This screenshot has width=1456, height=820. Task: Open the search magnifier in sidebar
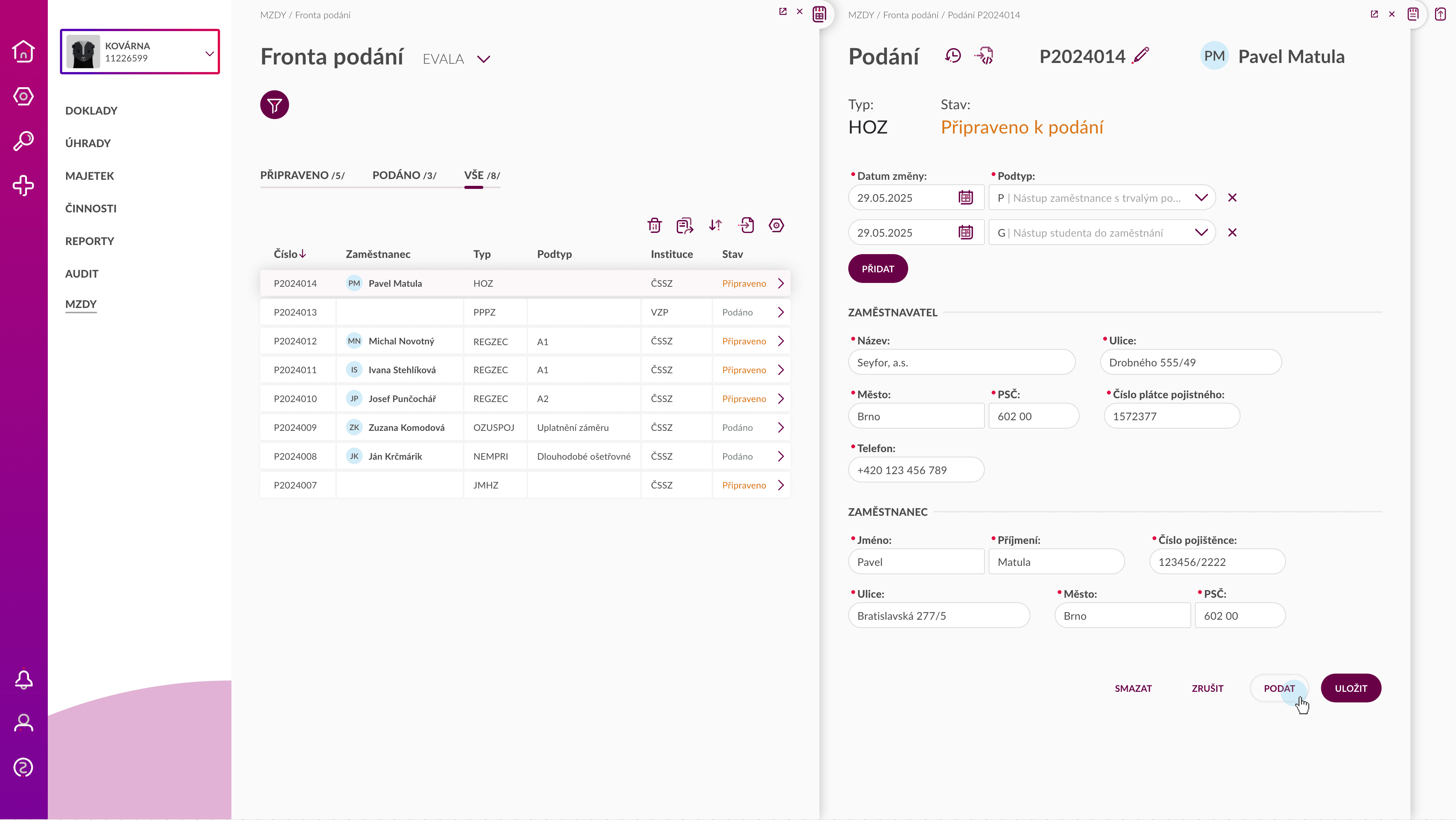(23, 141)
